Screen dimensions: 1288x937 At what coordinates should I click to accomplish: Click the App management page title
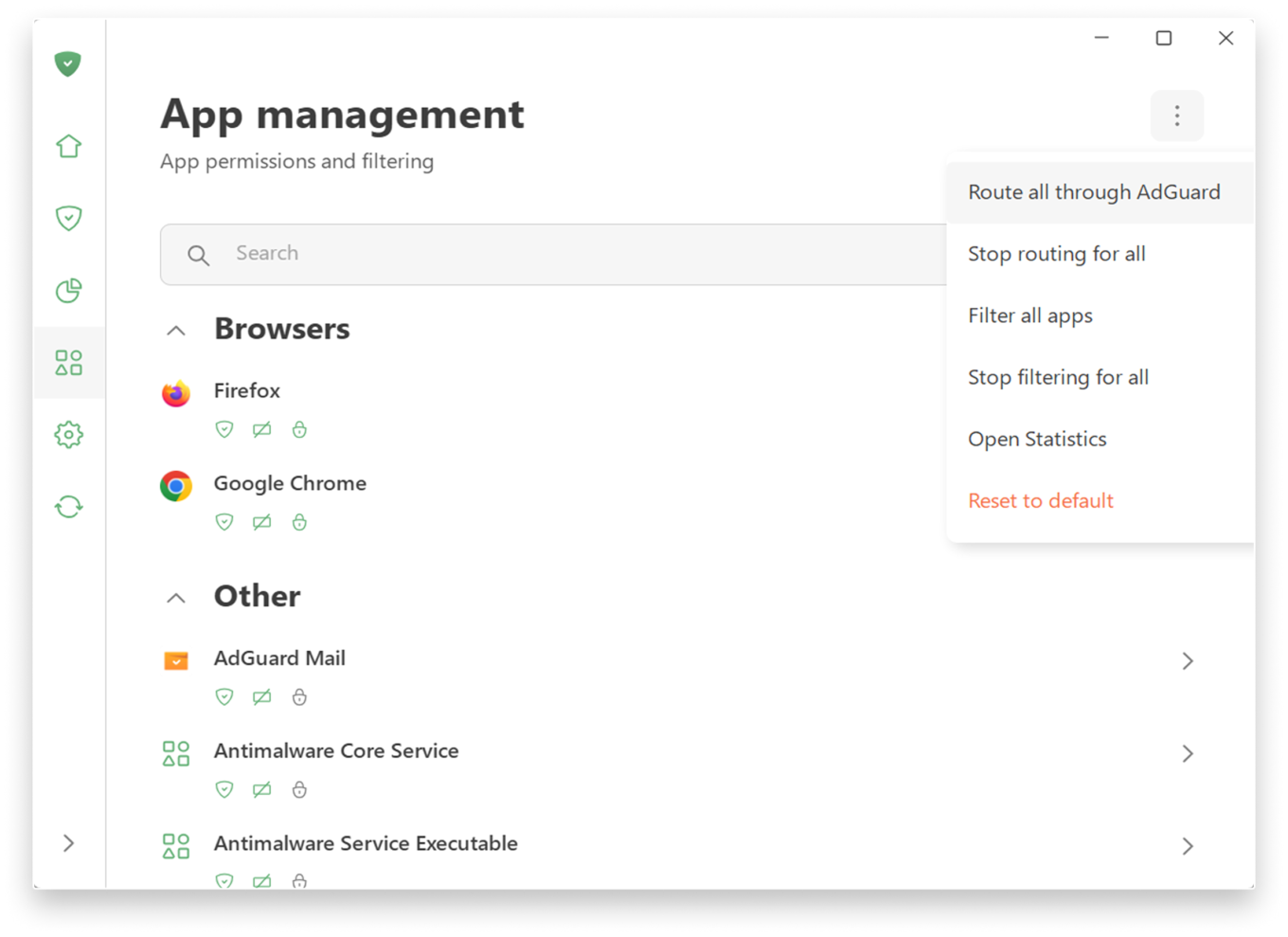342,115
